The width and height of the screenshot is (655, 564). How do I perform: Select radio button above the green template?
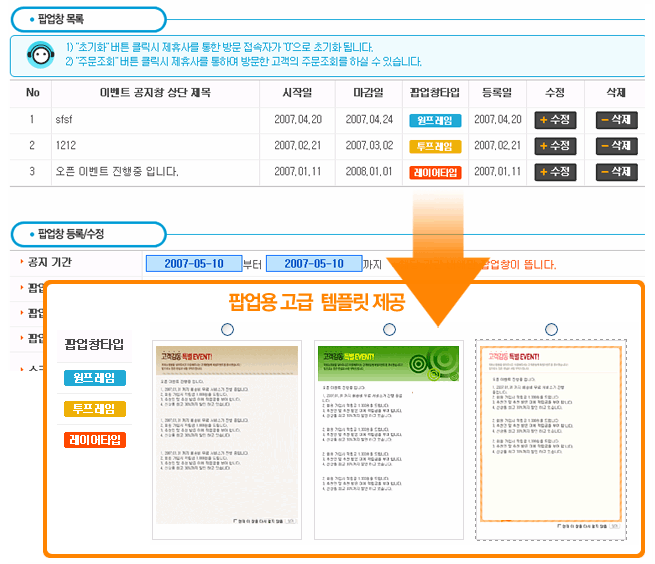click(x=389, y=329)
